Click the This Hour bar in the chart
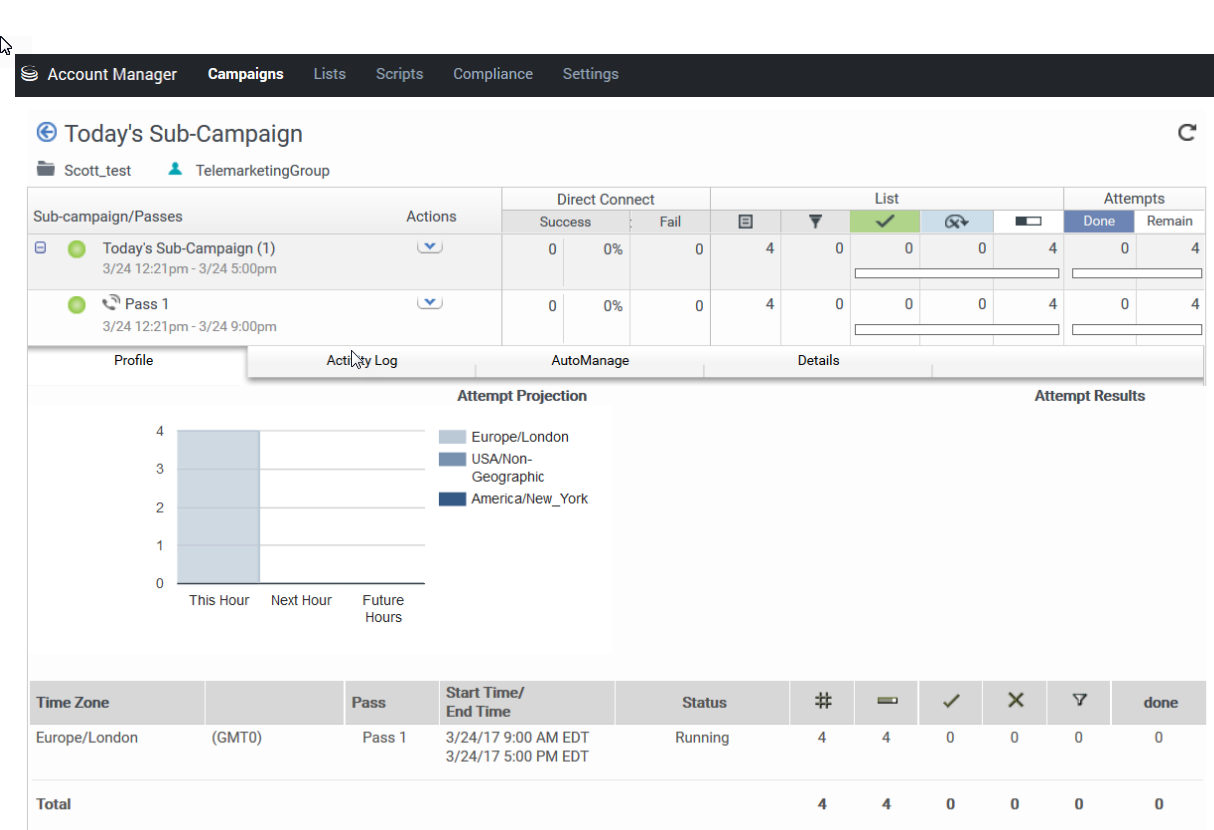This screenshot has height=830, width=1214. pos(219,507)
